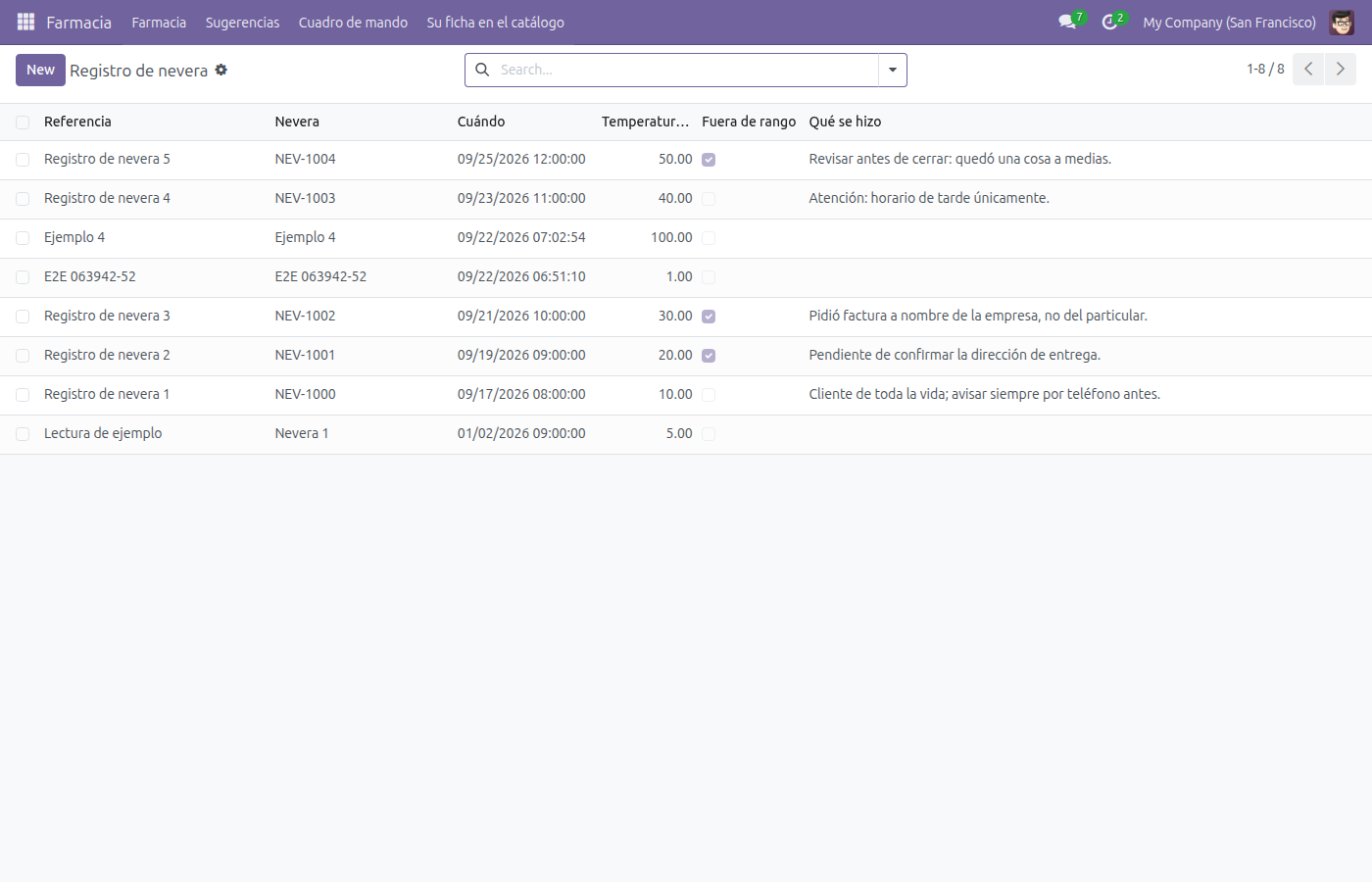Click the temperature value 50.00
The image size is (1372, 882).
pos(675,159)
